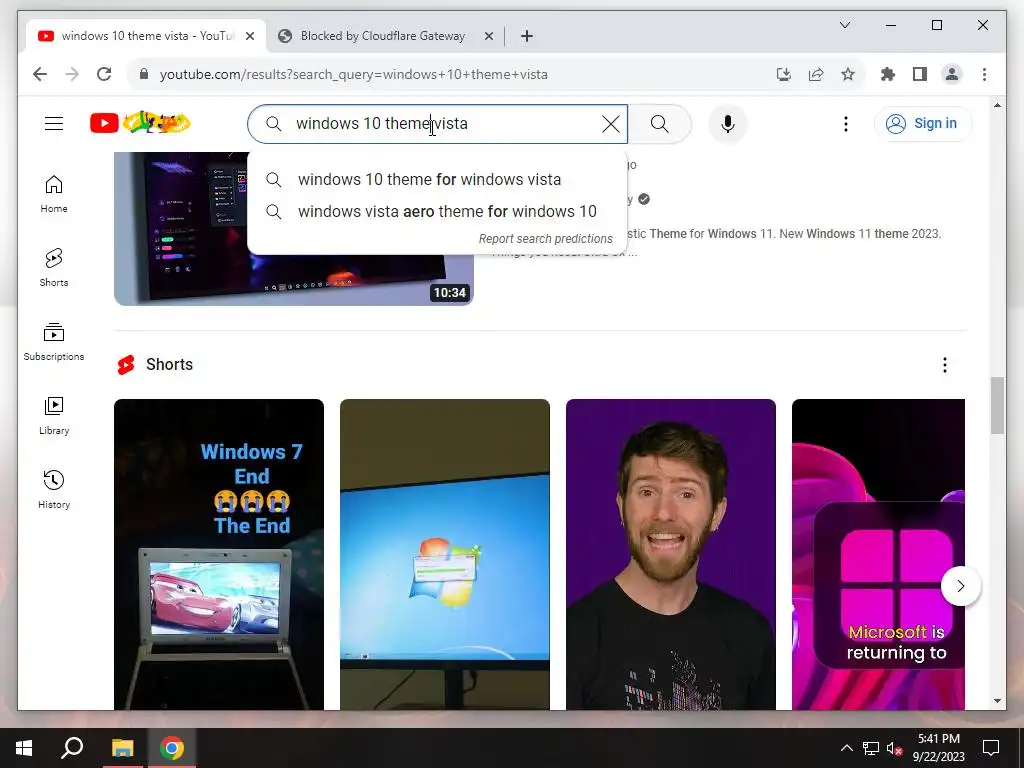Switch to 'Blocked by Cloudflare Gateway' tab
The width and height of the screenshot is (1024, 768).
pyautogui.click(x=383, y=36)
